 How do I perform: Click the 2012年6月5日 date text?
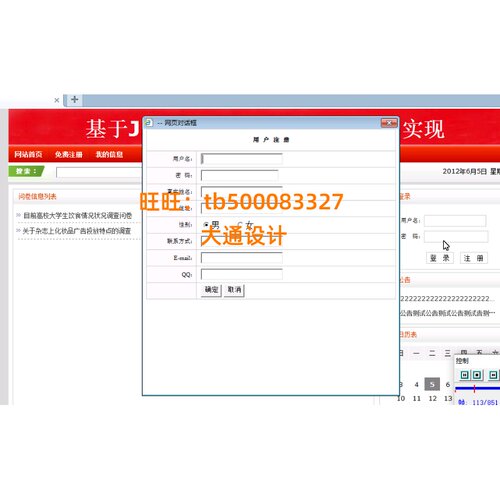point(465,171)
